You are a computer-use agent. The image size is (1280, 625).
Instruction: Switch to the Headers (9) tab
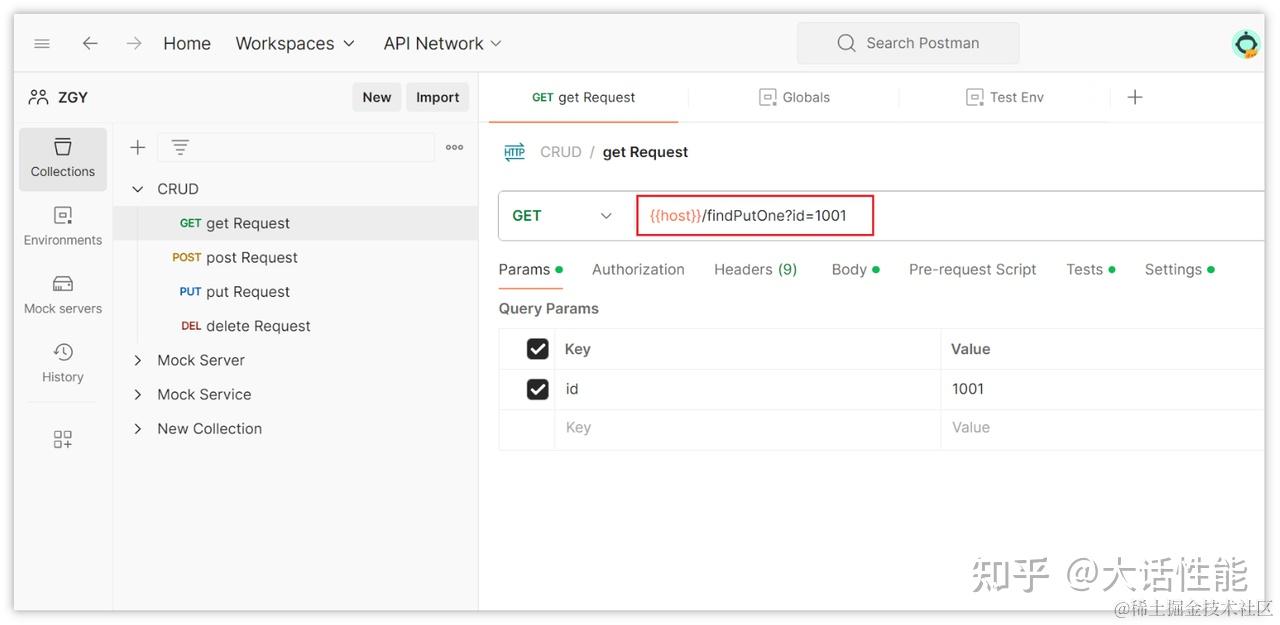755,269
